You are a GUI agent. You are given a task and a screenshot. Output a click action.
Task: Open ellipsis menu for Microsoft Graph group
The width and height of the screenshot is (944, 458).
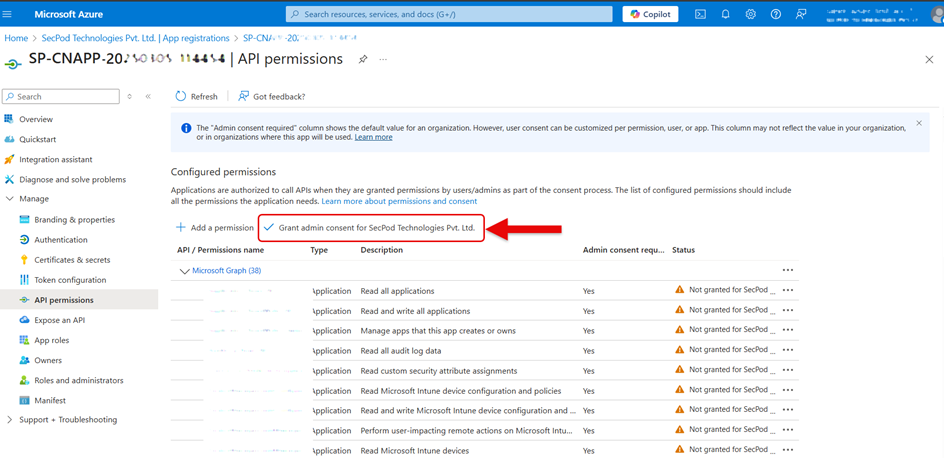(787, 270)
